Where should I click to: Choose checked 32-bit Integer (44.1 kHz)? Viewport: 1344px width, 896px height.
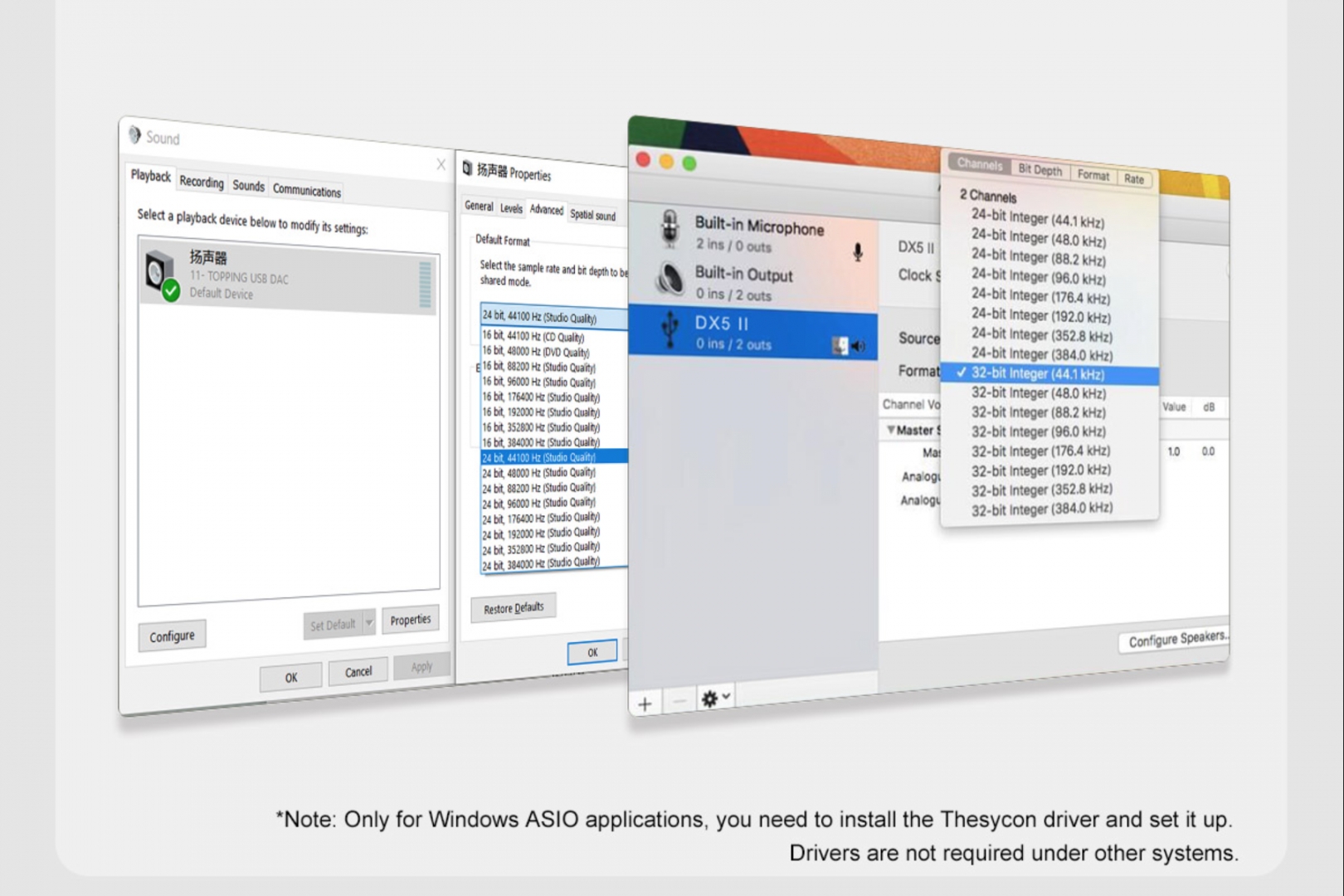pyautogui.click(x=1049, y=374)
